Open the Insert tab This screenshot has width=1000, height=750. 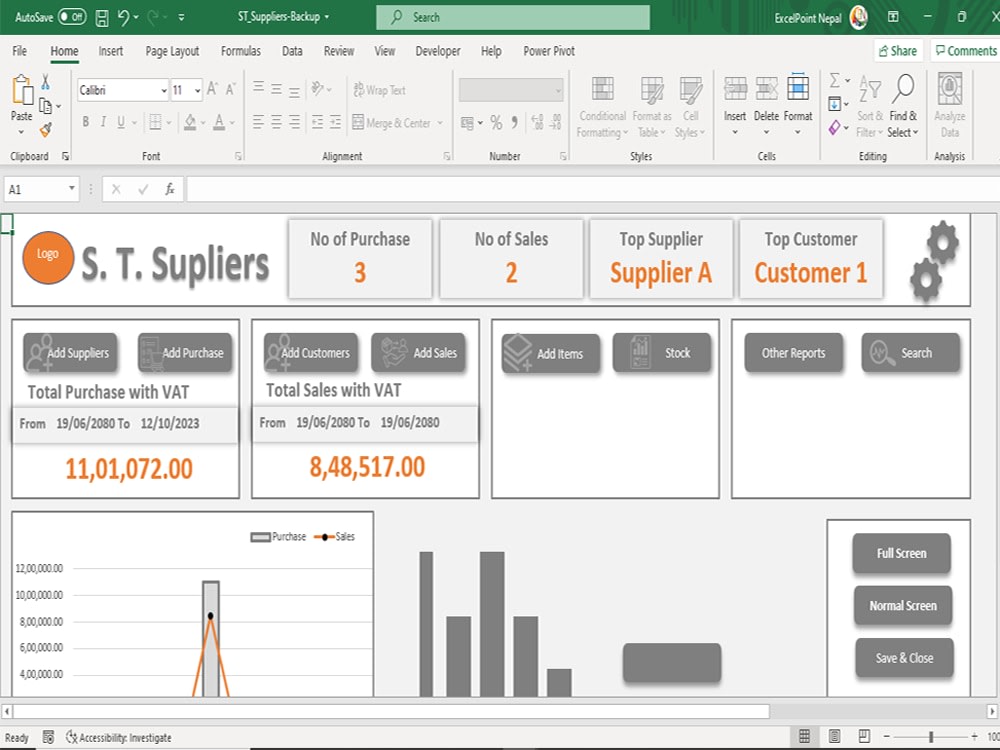[x=110, y=51]
